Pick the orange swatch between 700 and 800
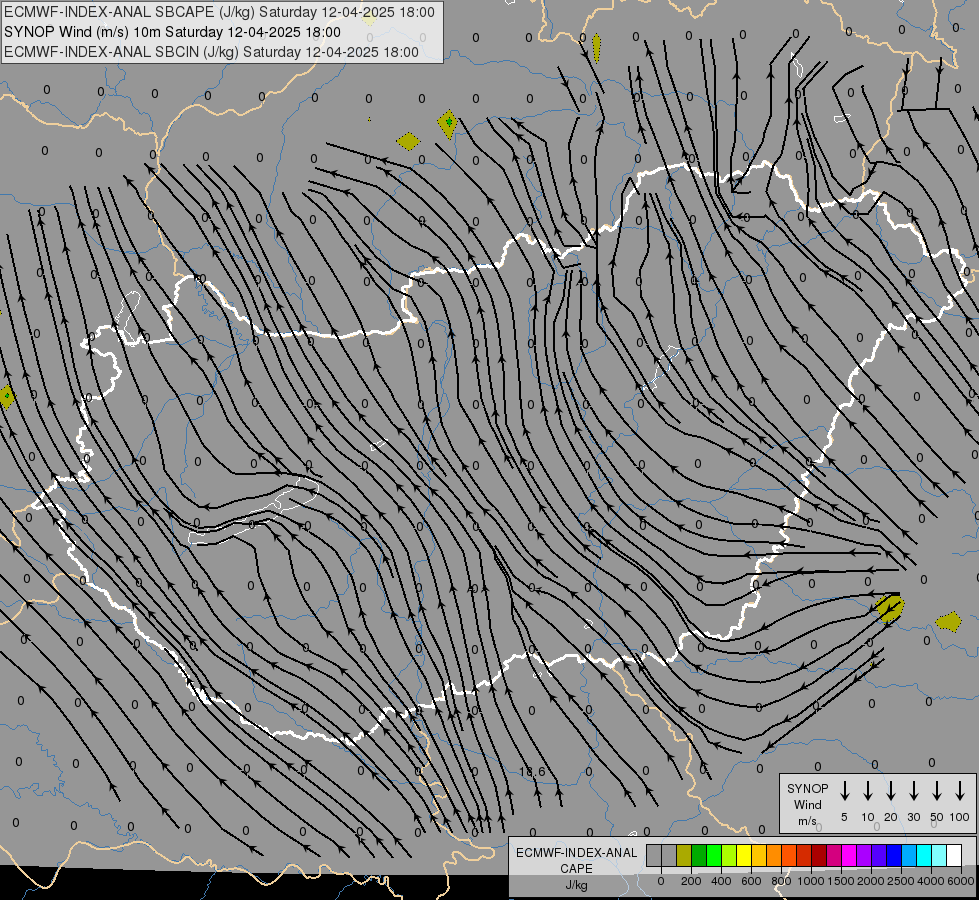 pyautogui.click(x=774, y=855)
